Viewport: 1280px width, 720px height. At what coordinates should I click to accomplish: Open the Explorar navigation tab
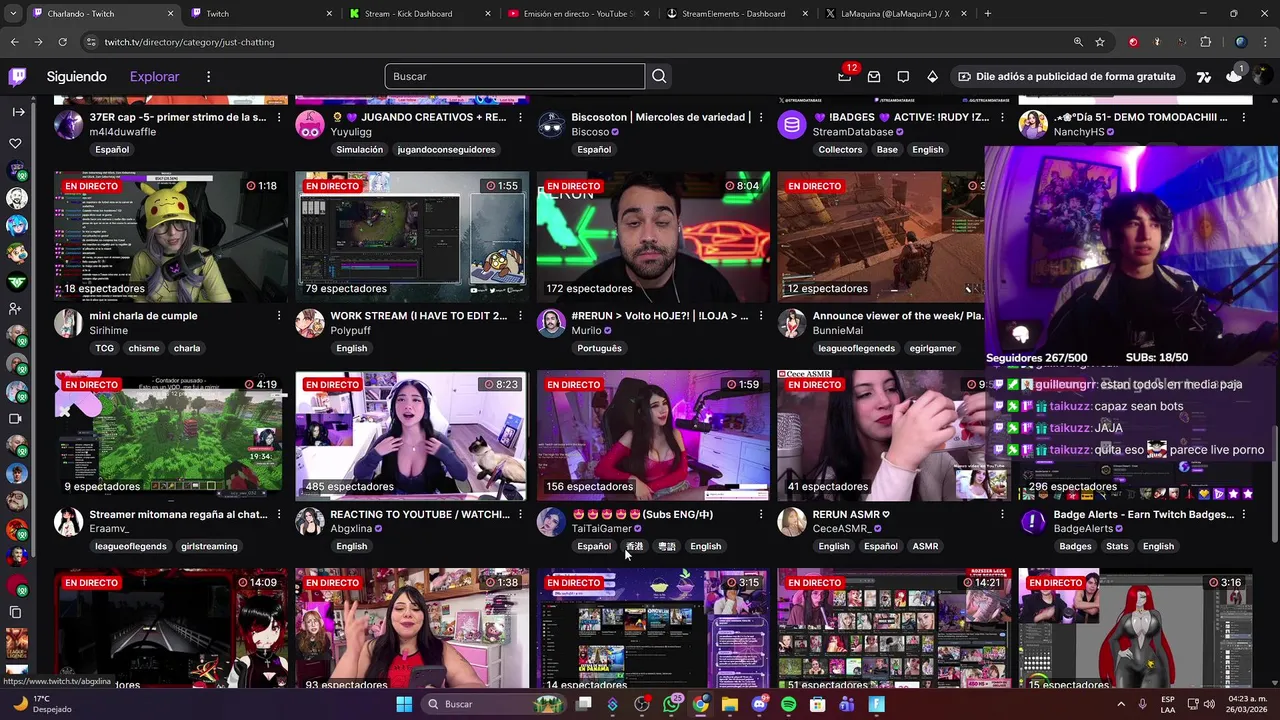(154, 77)
